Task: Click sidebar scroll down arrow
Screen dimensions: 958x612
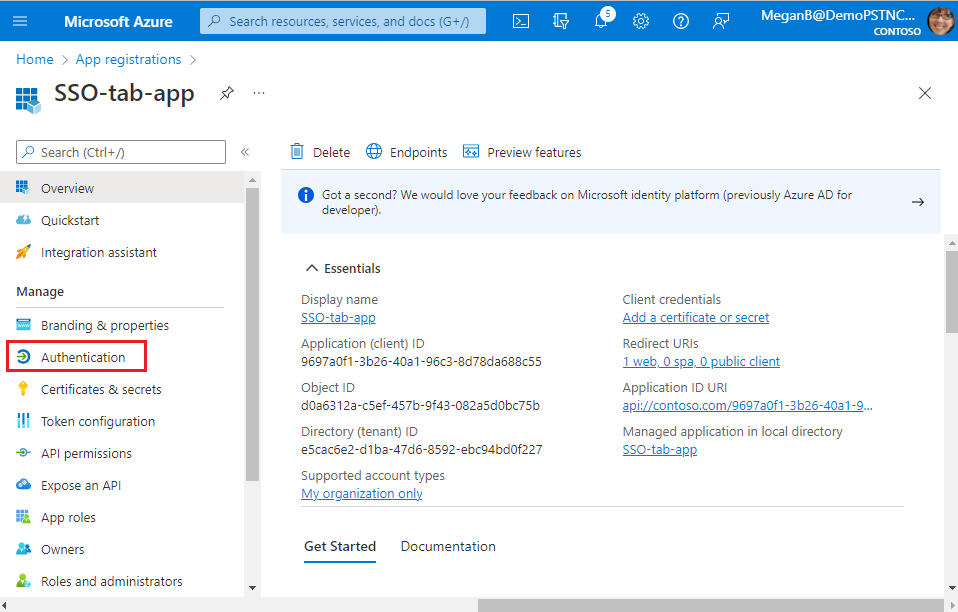Action: click(252, 588)
